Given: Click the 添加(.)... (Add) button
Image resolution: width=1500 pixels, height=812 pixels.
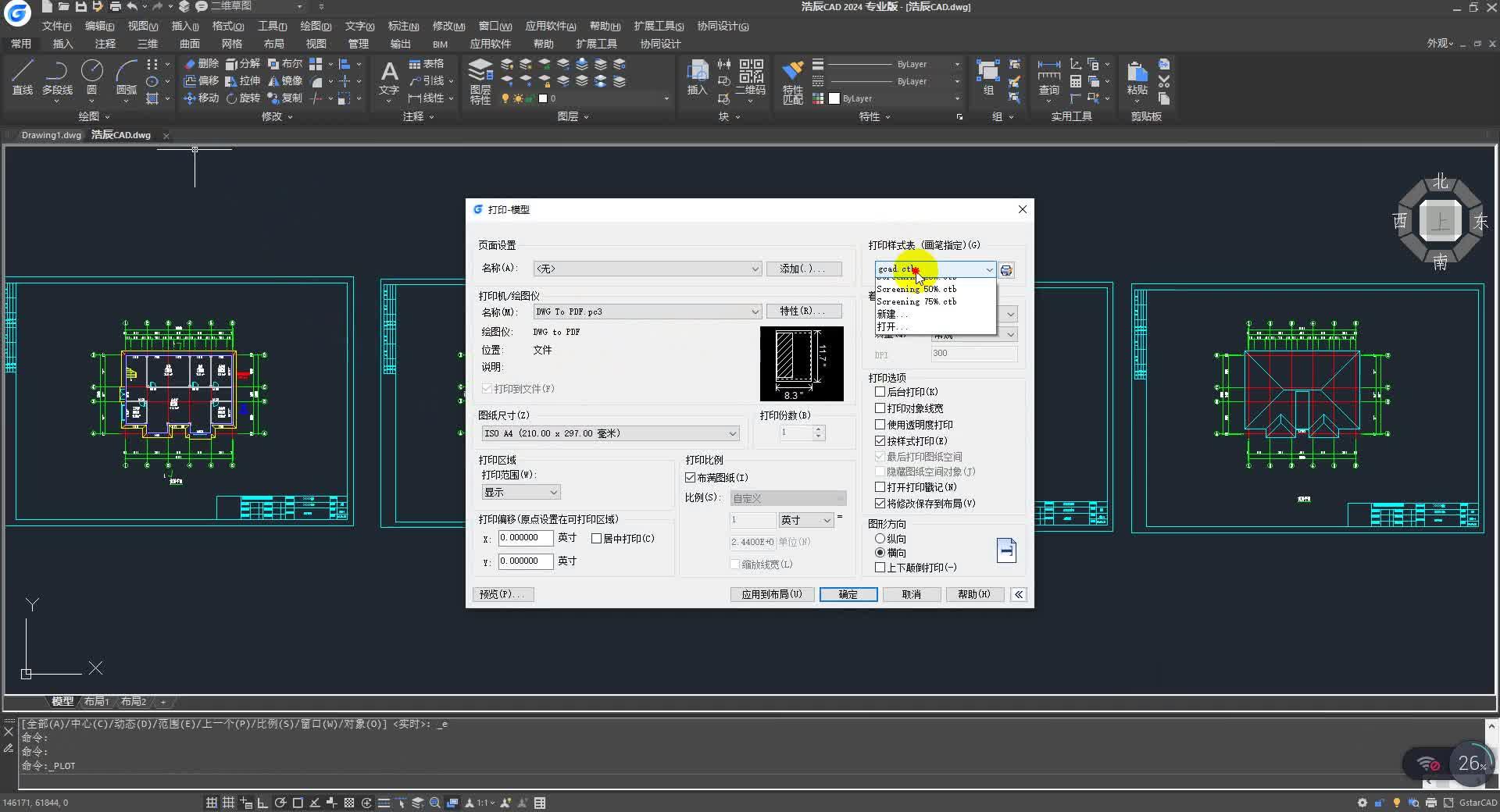Looking at the screenshot, I should 804,269.
